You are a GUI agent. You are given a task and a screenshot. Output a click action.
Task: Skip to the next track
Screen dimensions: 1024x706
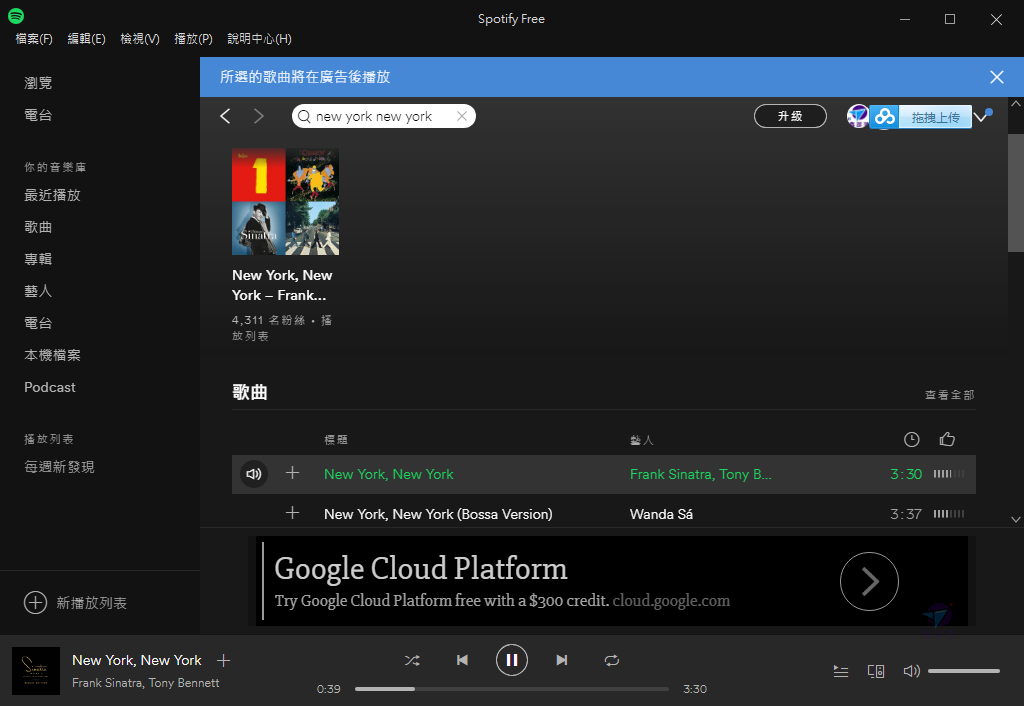point(562,660)
